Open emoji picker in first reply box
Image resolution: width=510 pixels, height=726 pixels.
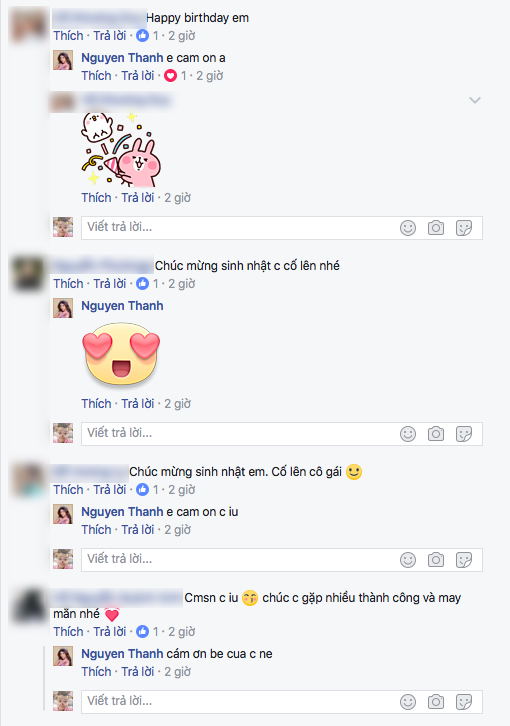(x=408, y=228)
